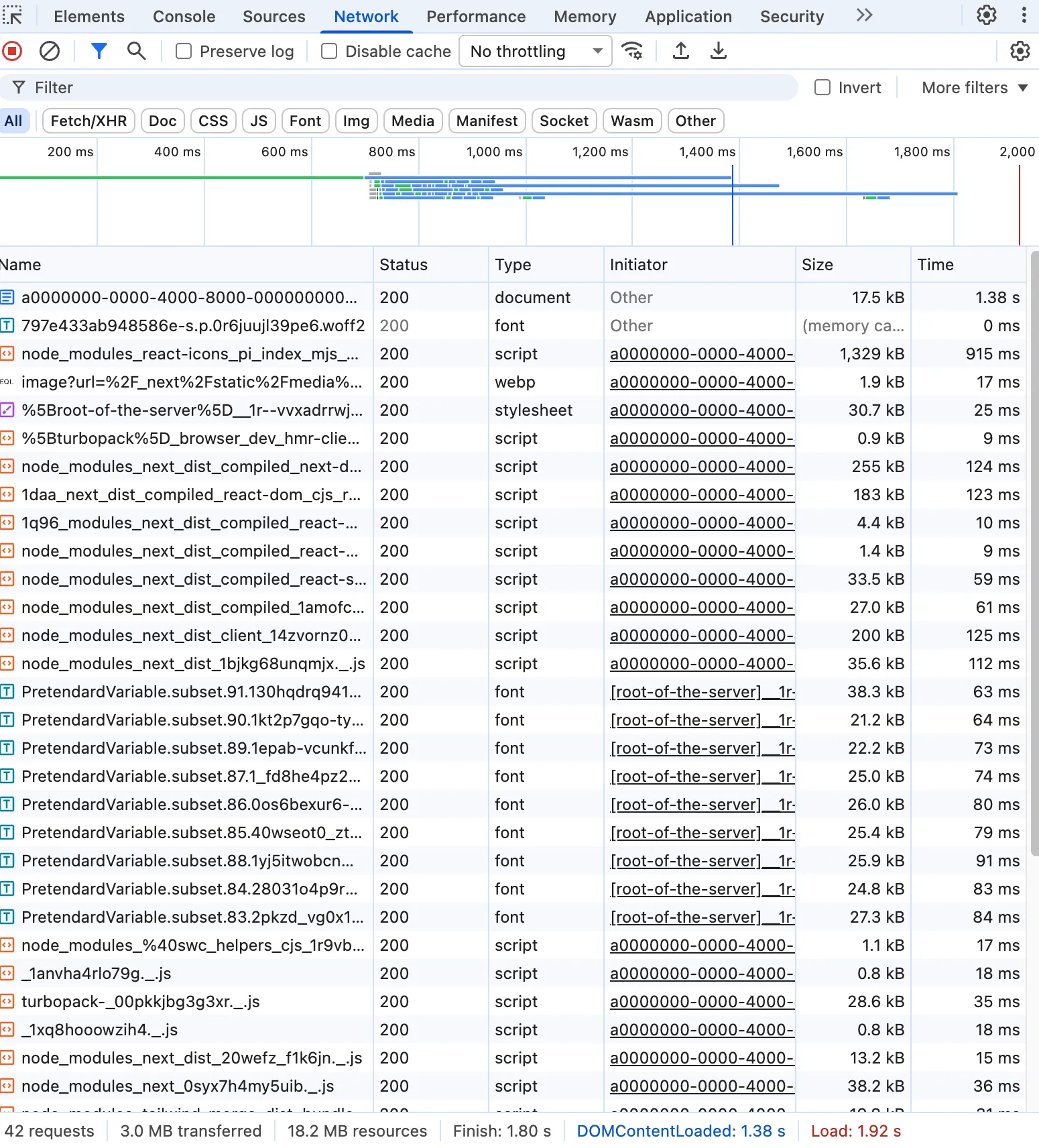Viewport: 1039px width, 1148px height.
Task: Open the Performance tab
Action: 476,17
